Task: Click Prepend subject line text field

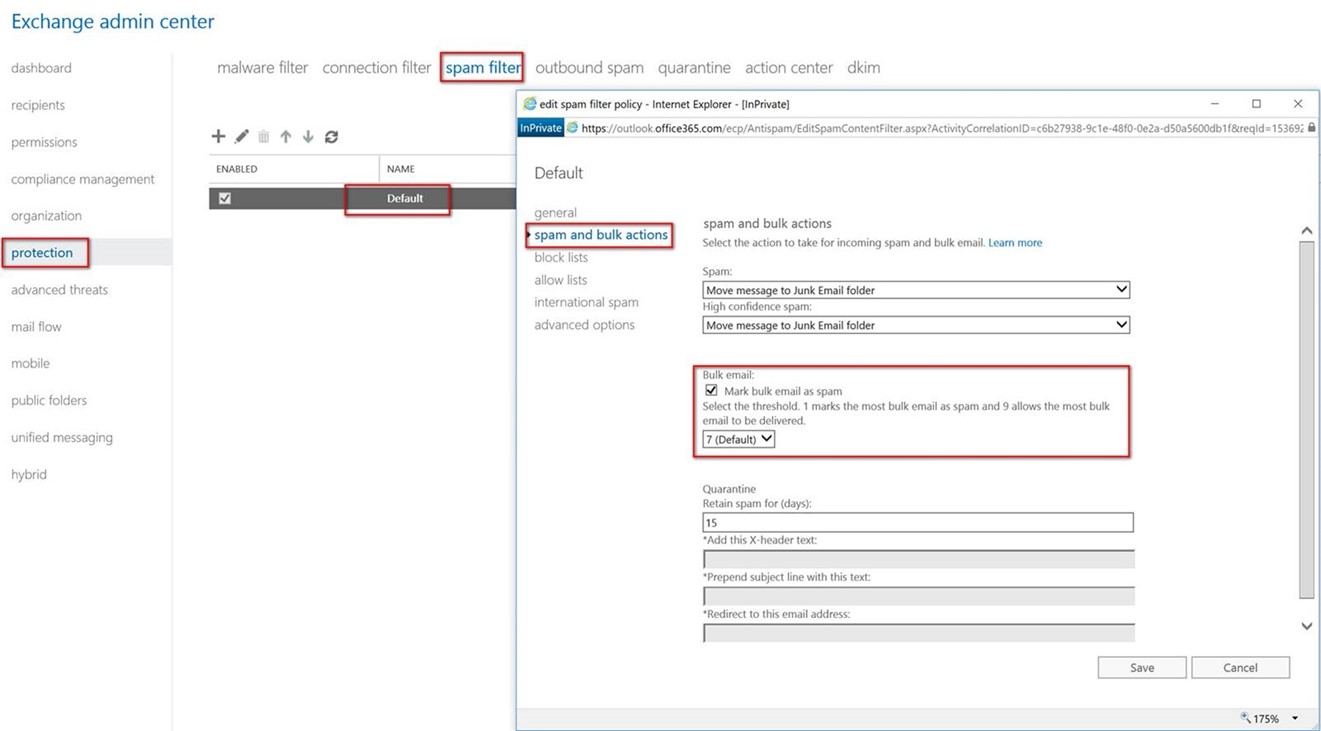Action: point(918,596)
